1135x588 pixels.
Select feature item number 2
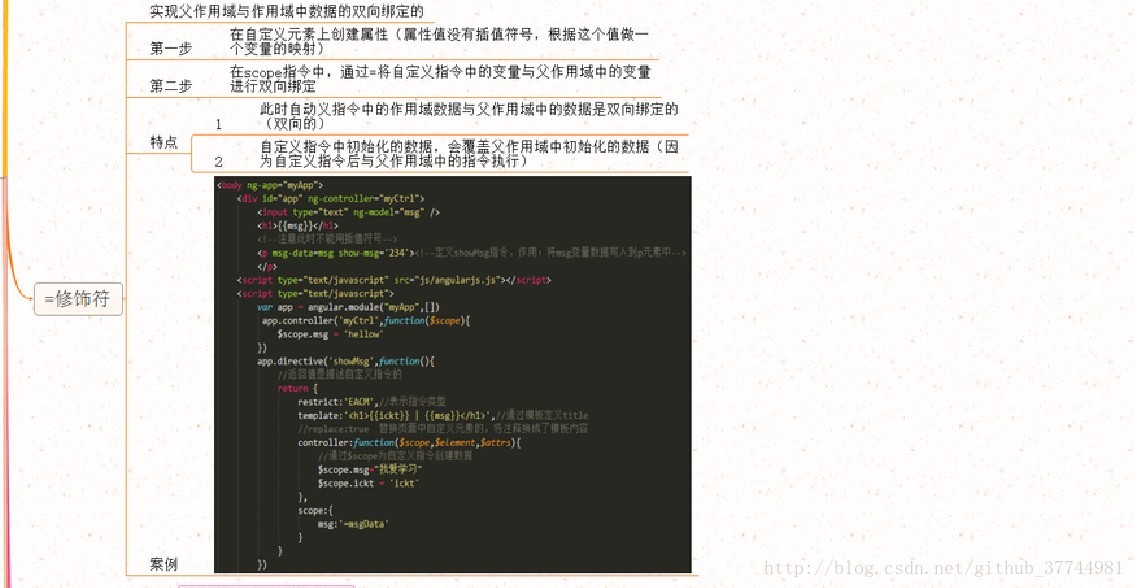tap(219, 162)
